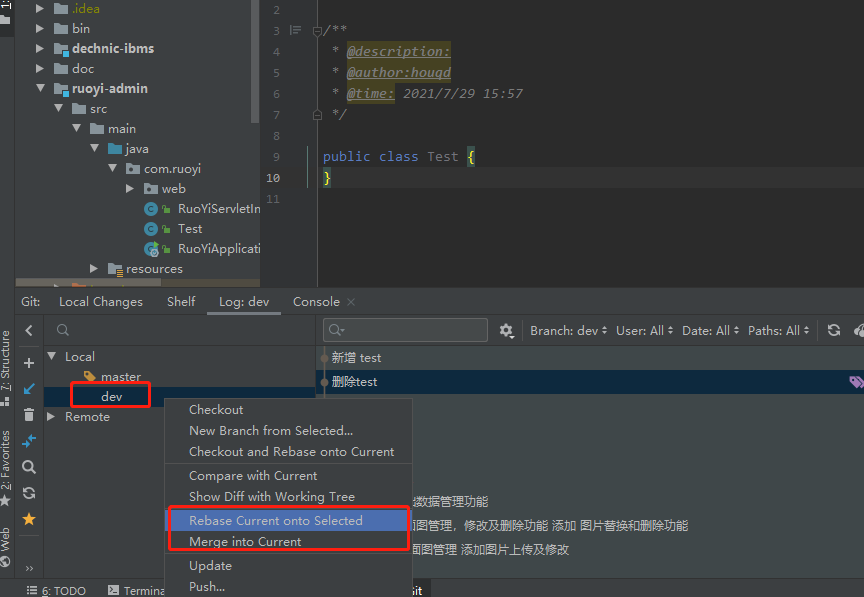Image resolution: width=864 pixels, height=597 pixels.
Task: Open the log settings gear icon
Action: 506,330
